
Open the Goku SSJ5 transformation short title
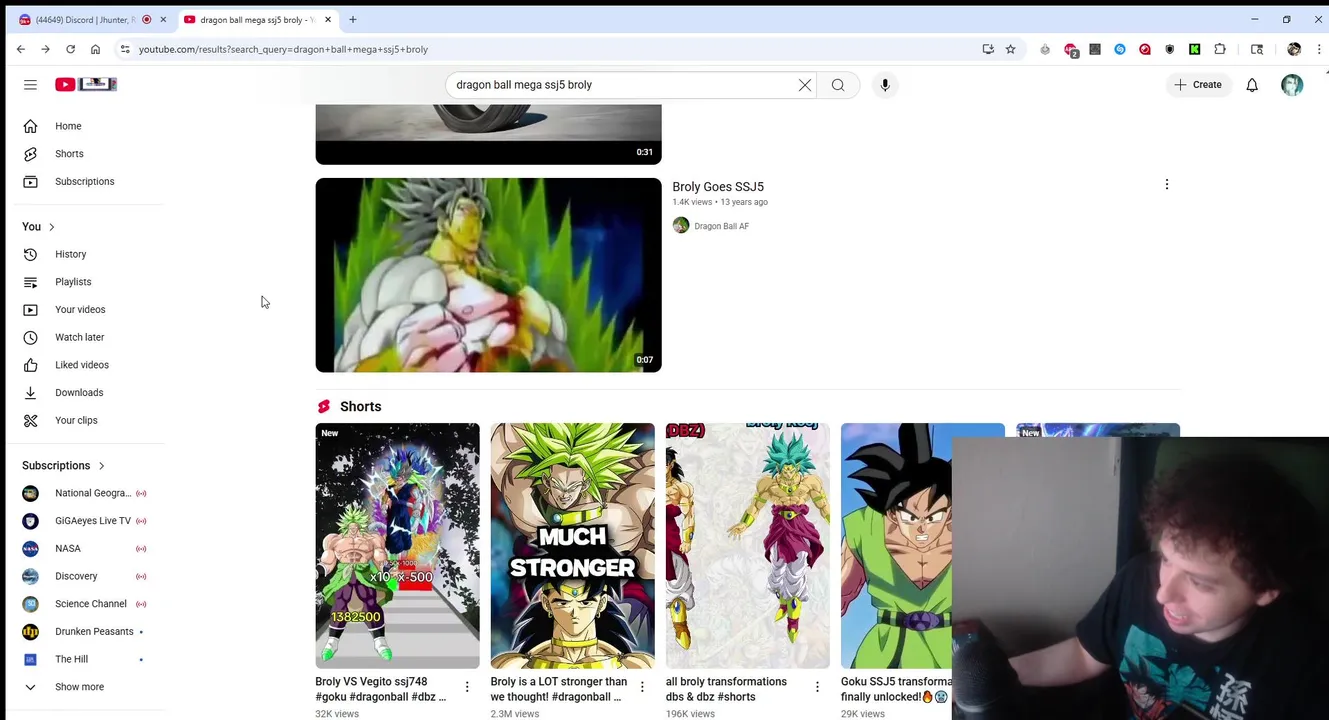click(896, 689)
